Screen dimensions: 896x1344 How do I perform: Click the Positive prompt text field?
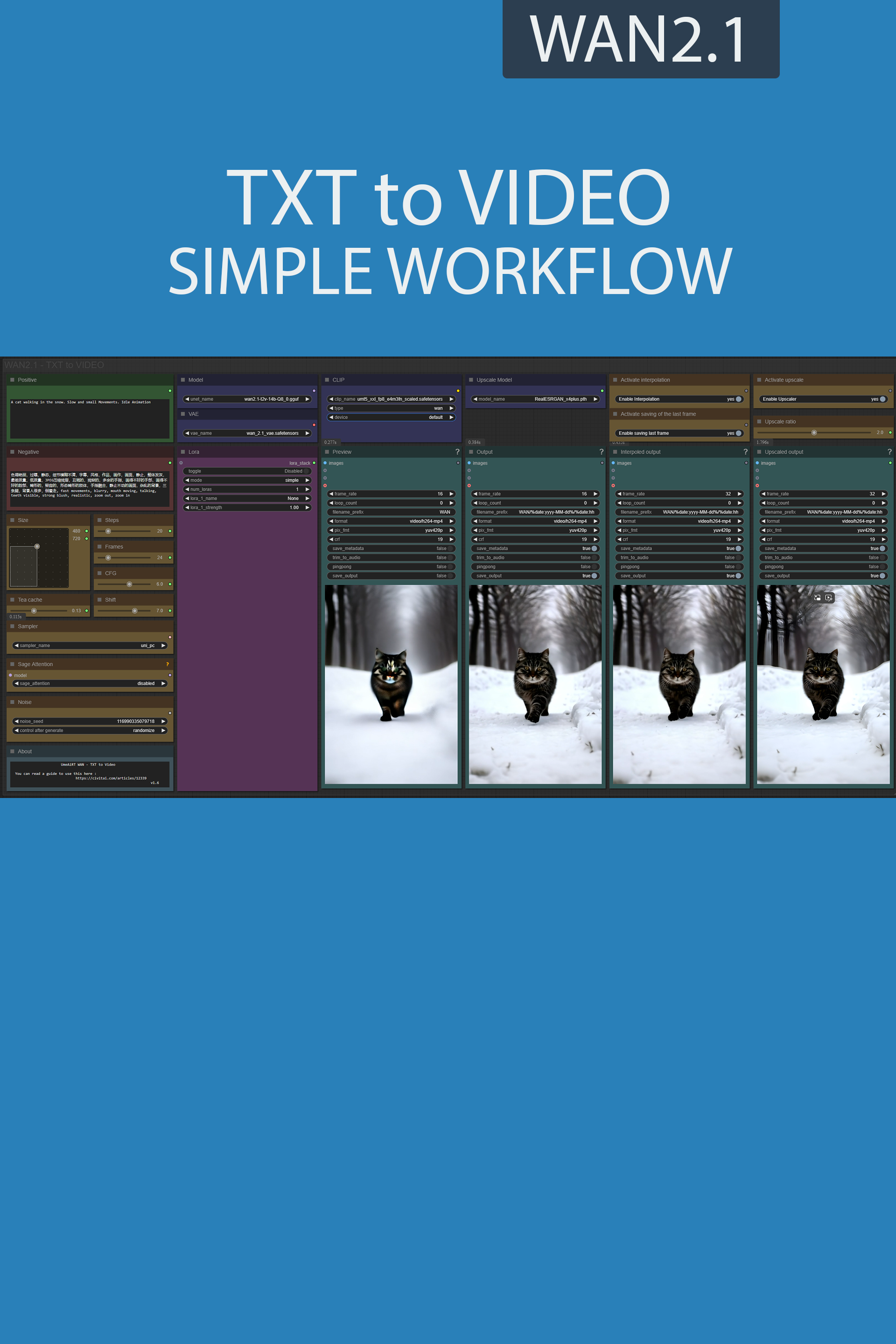coord(90,418)
